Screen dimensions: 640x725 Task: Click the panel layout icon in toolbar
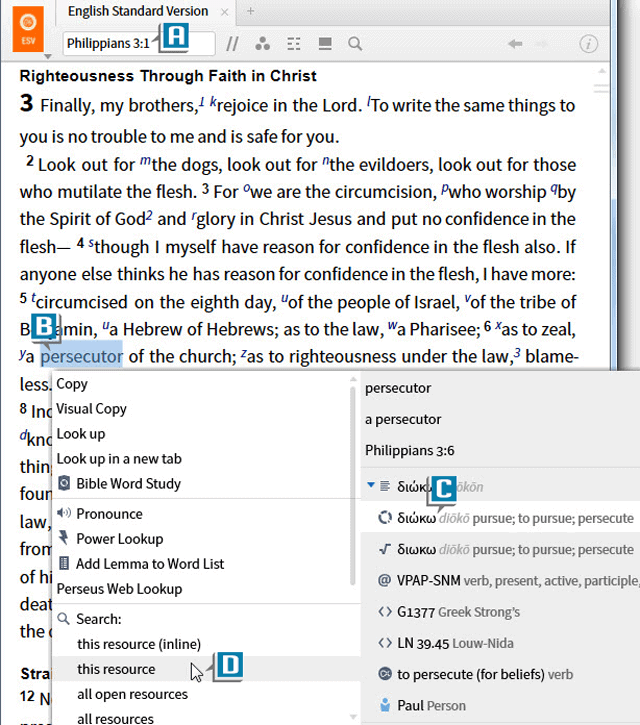(x=324, y=44)
